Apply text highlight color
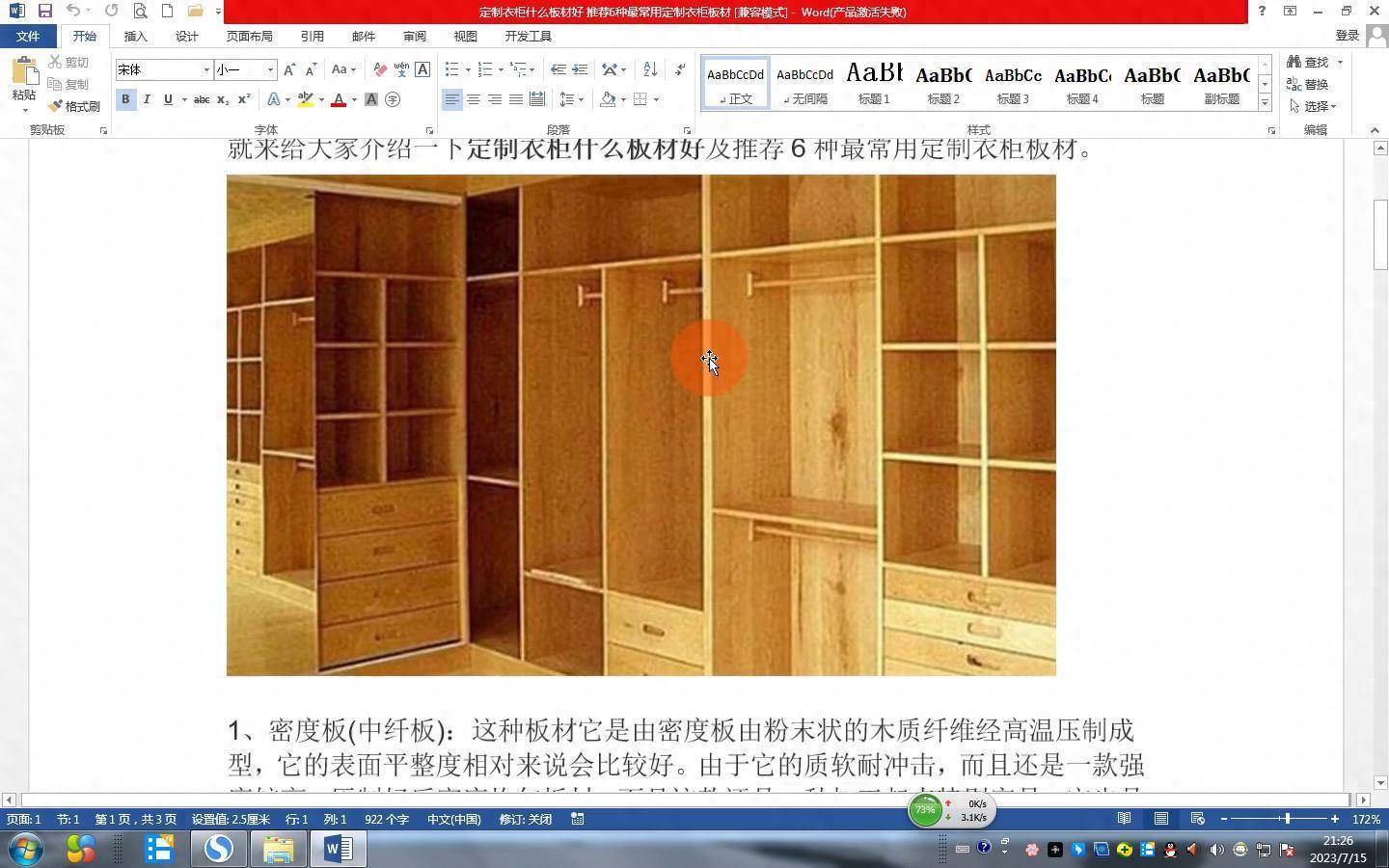 (306, 99)
